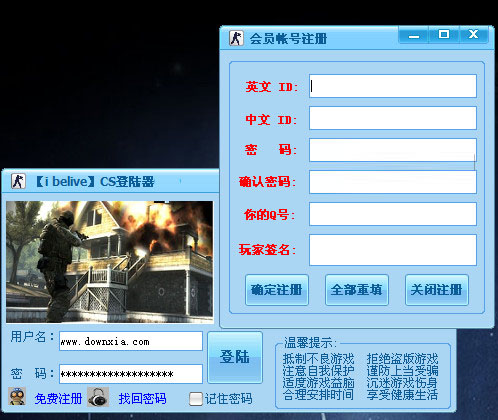Click the 登陆 button in the login window

[x=235, y=357]
